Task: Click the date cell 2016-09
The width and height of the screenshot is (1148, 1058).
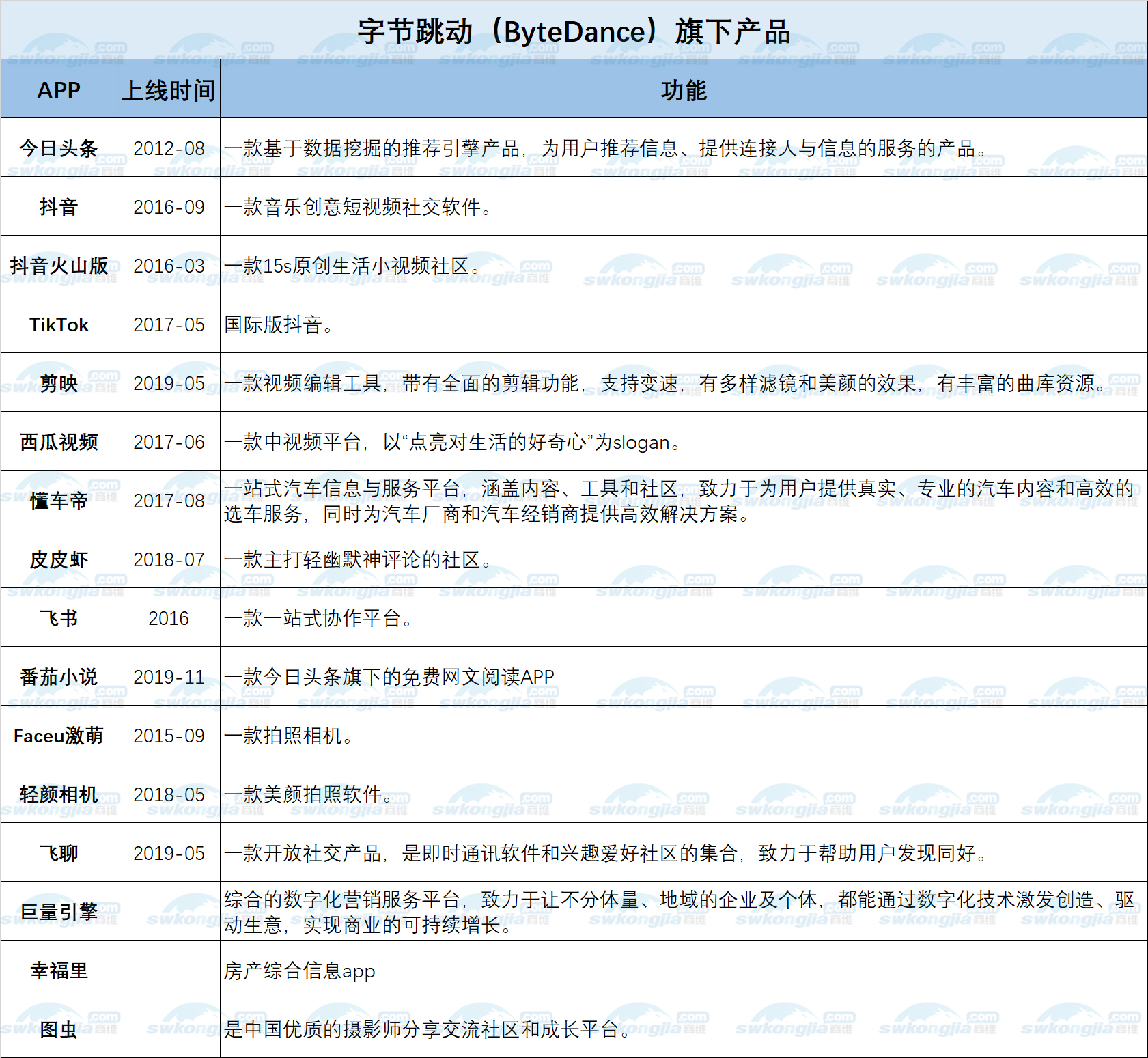Action: pos(169,207)
